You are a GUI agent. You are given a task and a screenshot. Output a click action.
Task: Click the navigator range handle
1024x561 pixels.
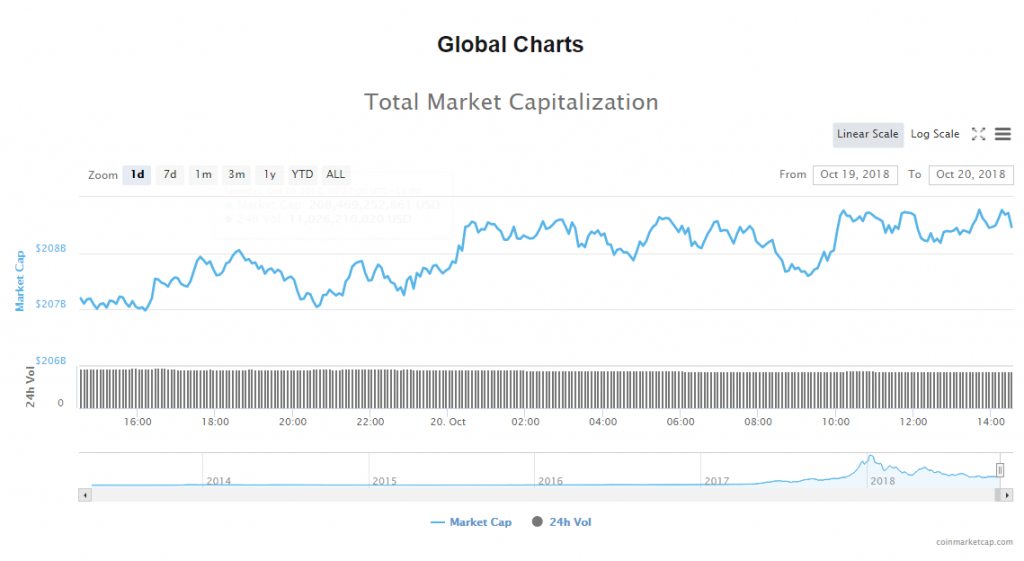999,470
